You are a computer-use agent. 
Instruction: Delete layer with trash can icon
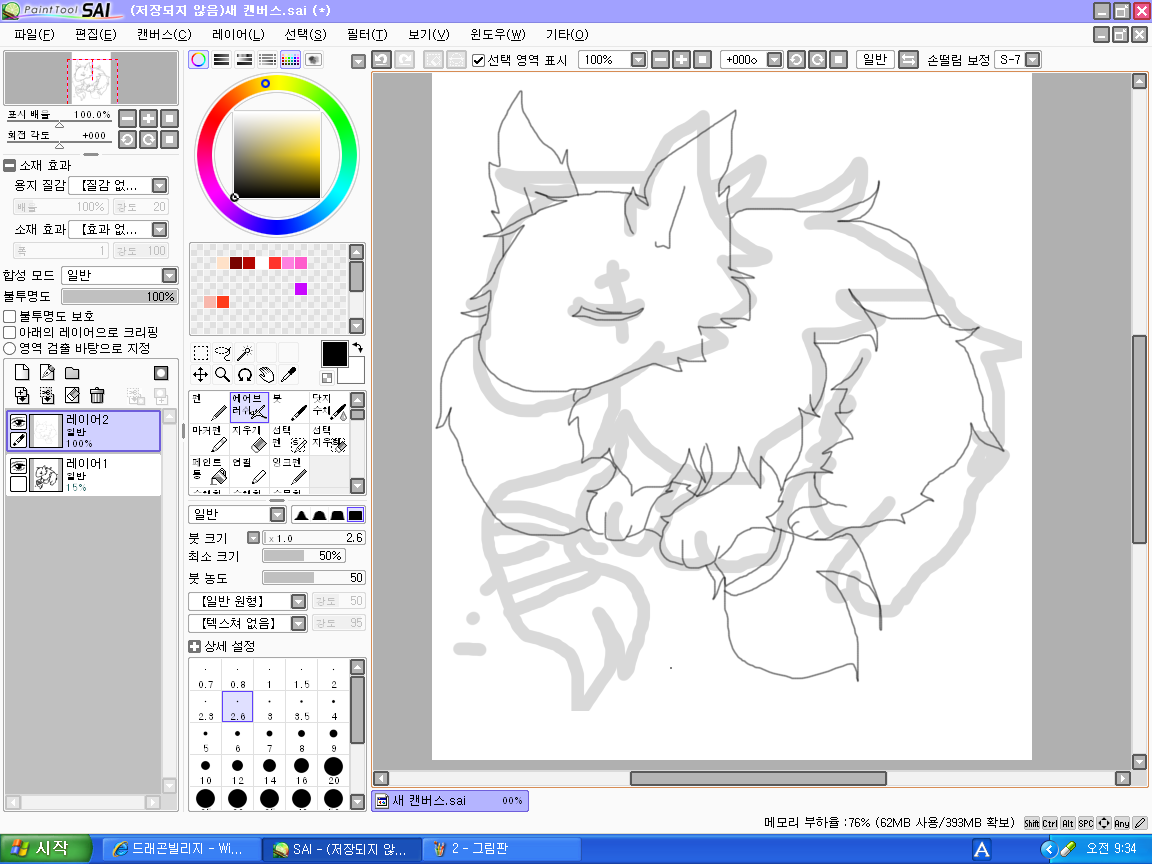pyautogui.click(x=97, y=395)
